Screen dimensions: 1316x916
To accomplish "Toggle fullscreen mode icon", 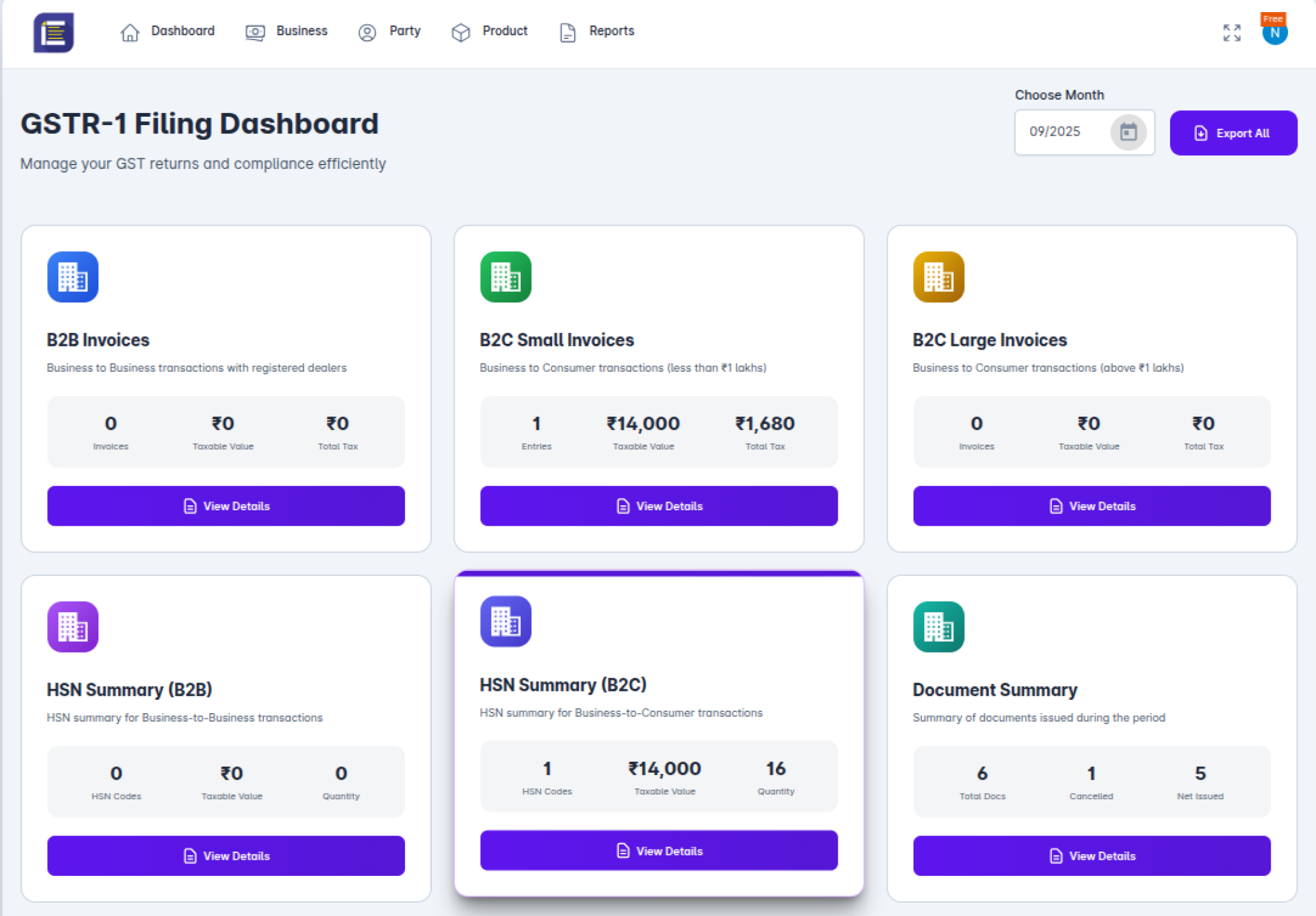I will tap(1232, 33).
